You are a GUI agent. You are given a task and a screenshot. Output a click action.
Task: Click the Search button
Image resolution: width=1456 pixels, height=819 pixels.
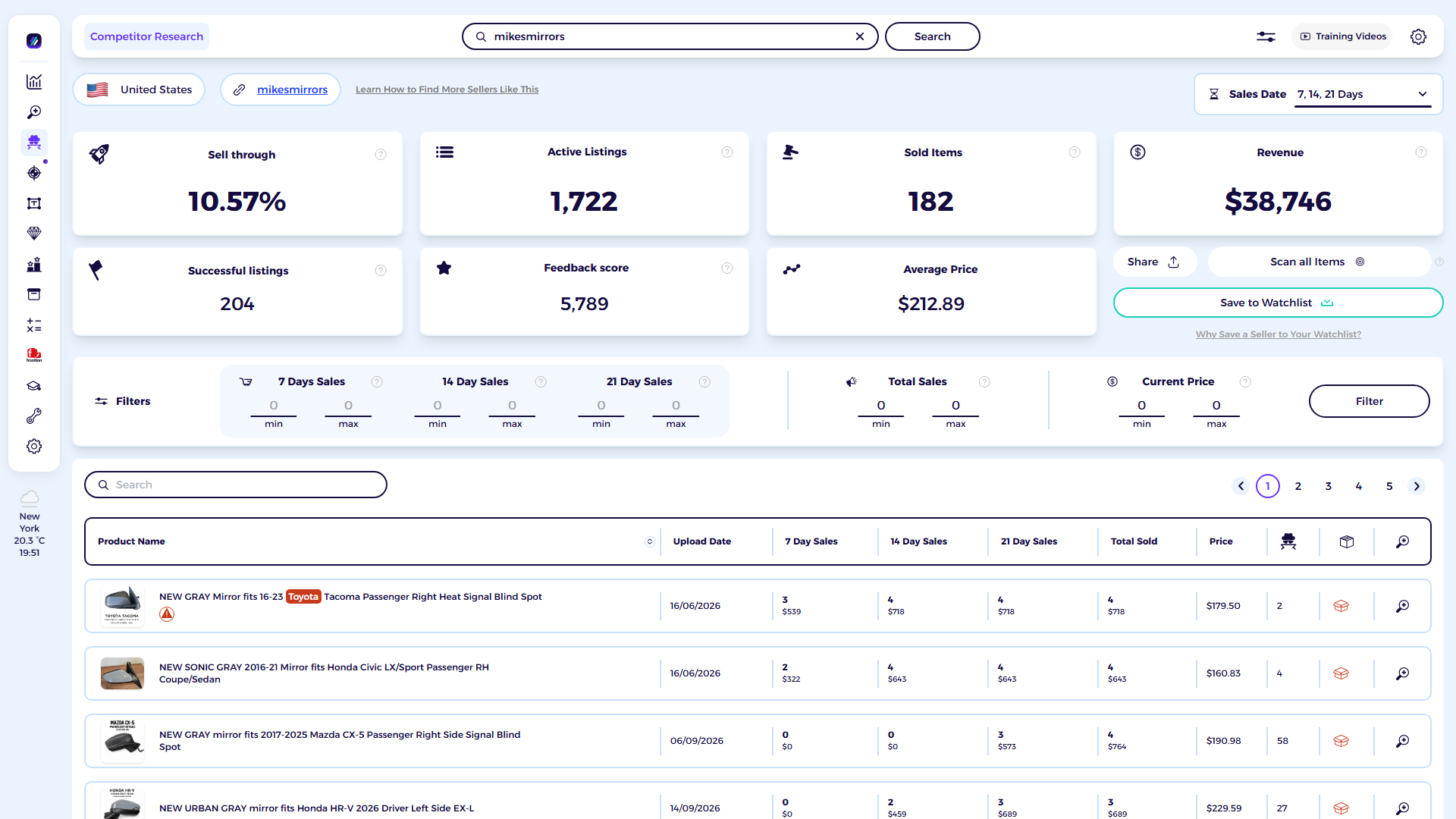click(932, 36)
